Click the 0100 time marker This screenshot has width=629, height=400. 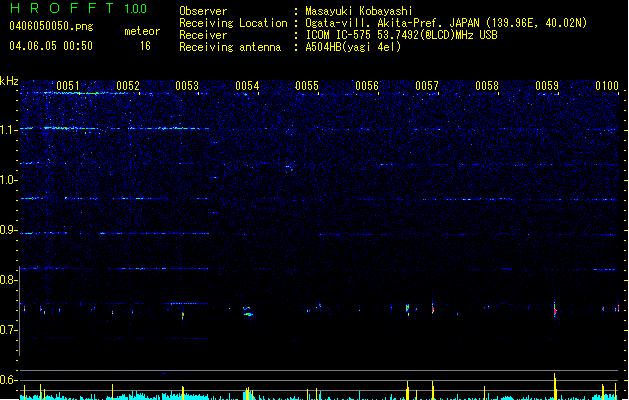tap(607, 85)
